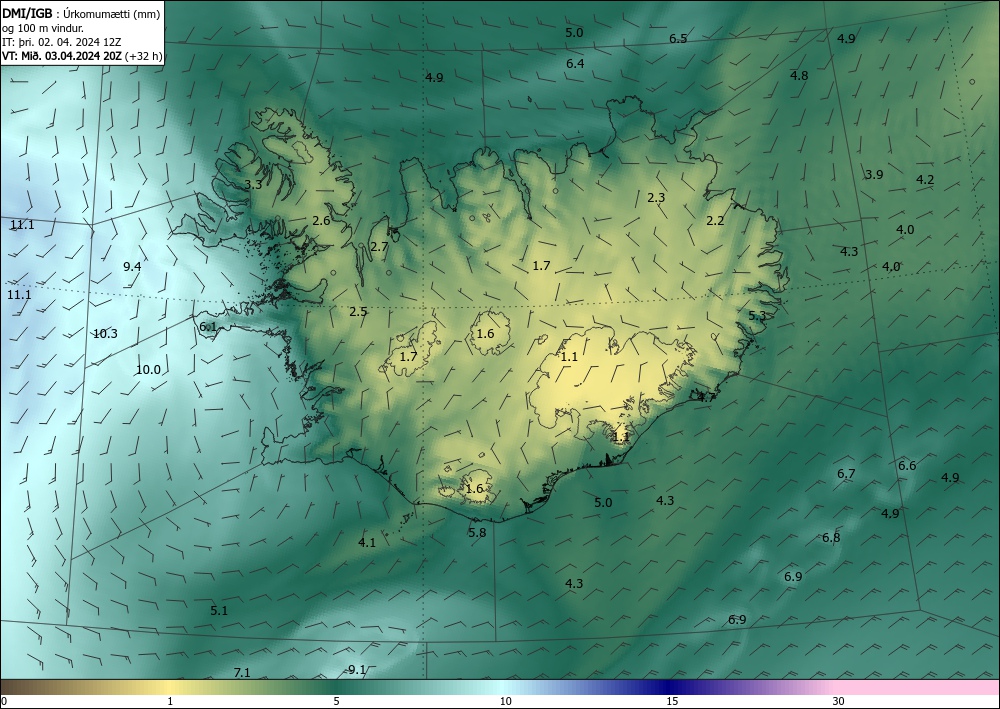This screenshot has height=709, width=1000.
Task: Click the 4.7 value on the southeast coast
Action: [707, 397]
